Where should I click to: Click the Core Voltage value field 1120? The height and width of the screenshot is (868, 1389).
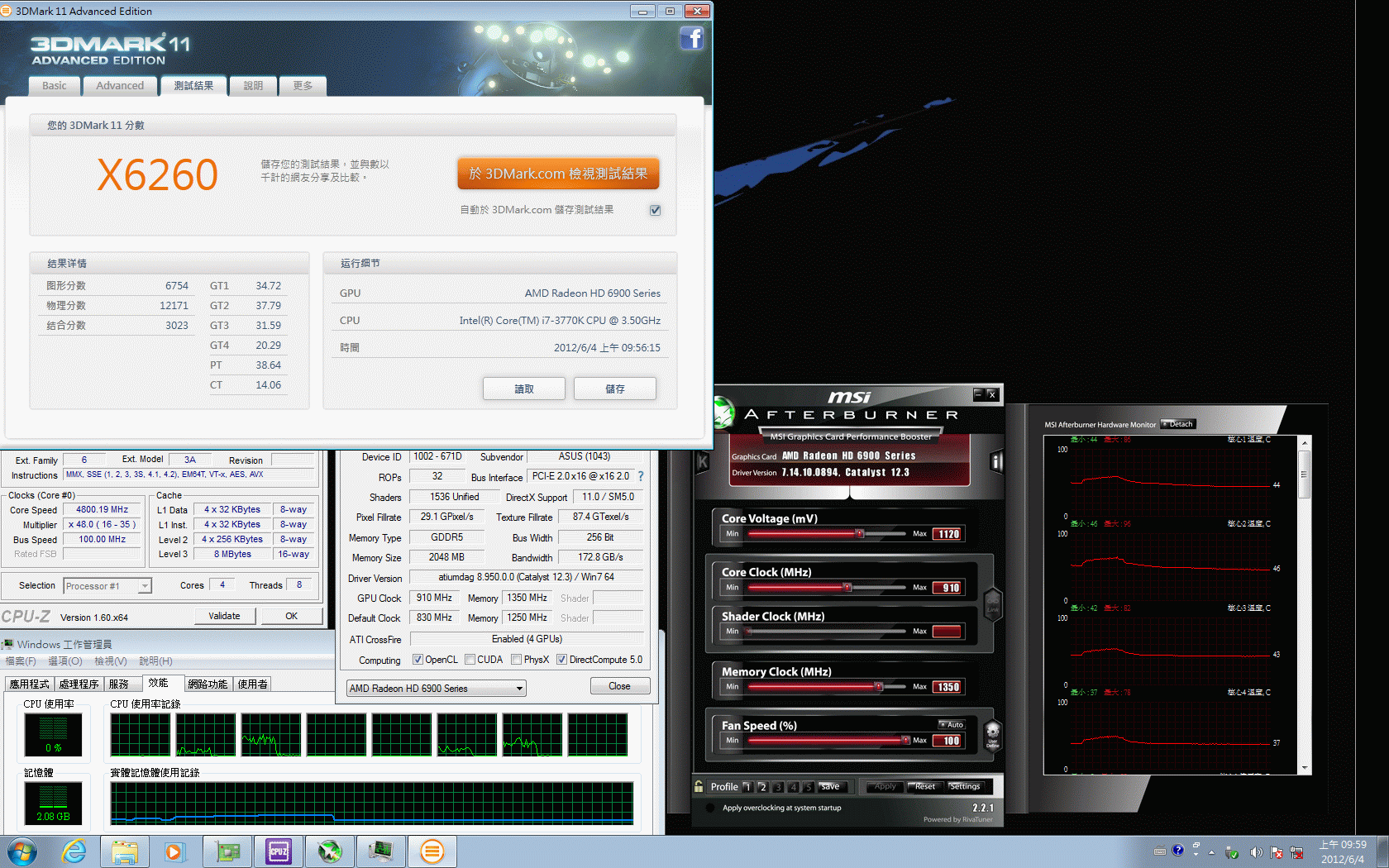click(x=947, y=534)
